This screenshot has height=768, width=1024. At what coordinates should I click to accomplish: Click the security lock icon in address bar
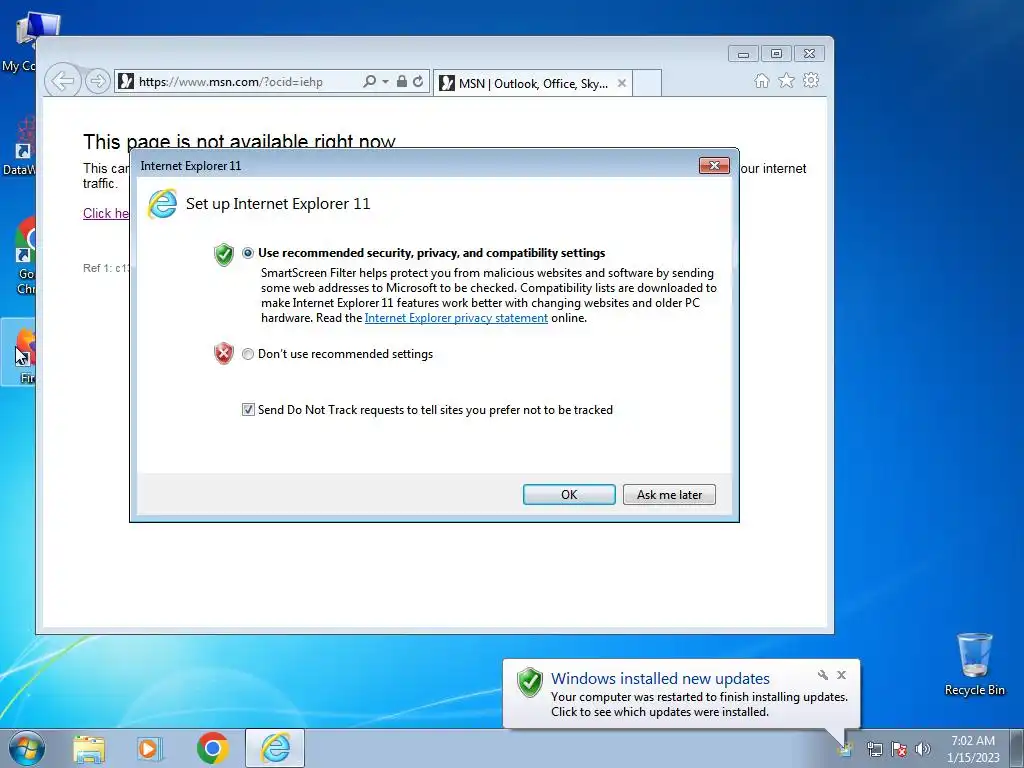coord(402,82)
